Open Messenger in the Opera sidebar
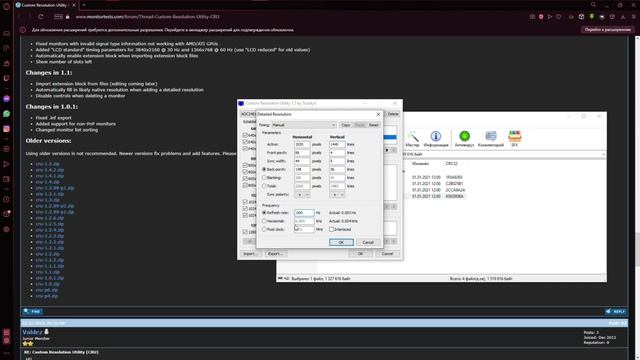This screenshot has height=360, width=640. point(7,99)
